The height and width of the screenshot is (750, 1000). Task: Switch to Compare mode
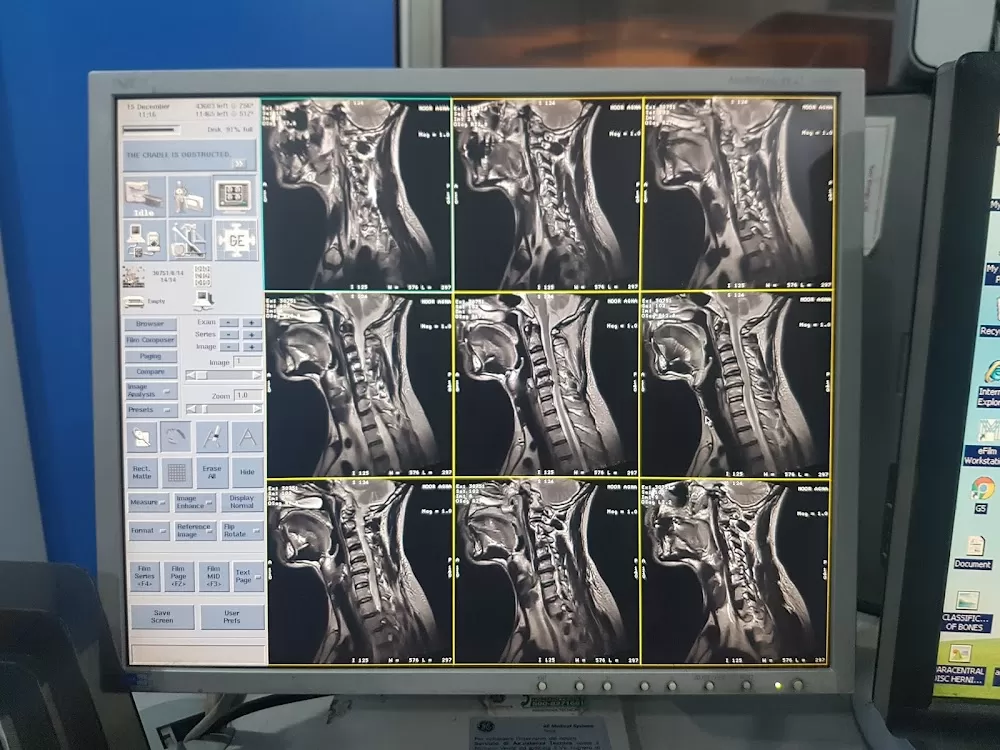point(151,372)
